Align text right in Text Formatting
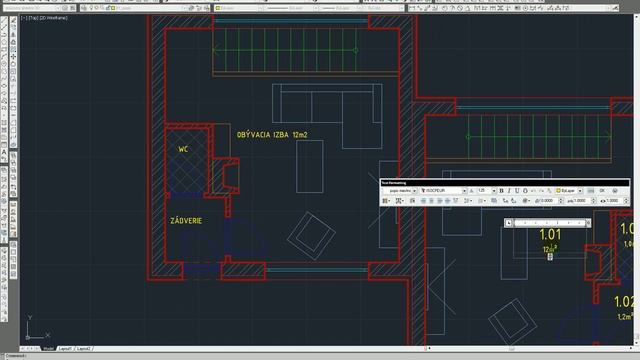 (x=440, y=200)
